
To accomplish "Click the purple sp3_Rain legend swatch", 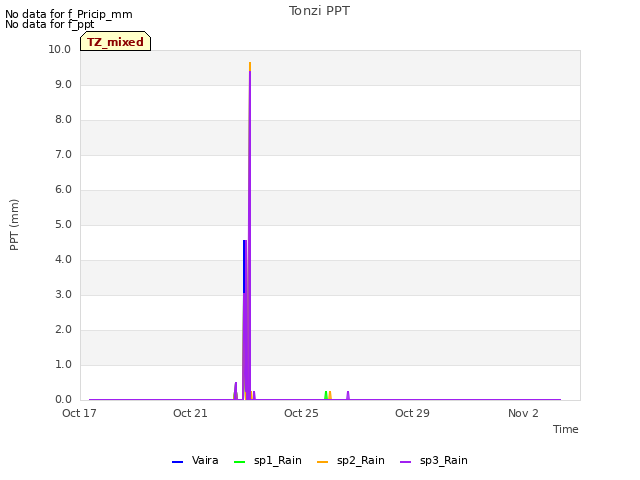I will click(x=405, y=462).
